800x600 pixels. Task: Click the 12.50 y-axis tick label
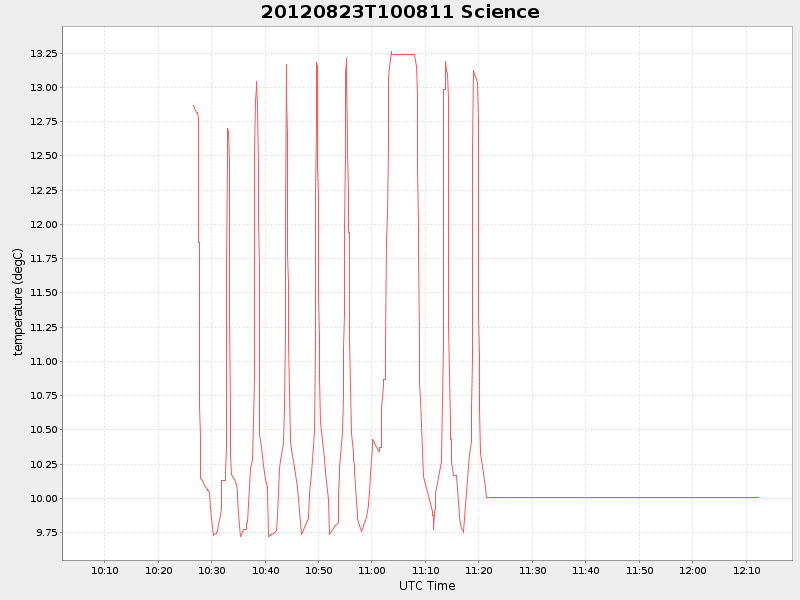click(x=43, y=156)
